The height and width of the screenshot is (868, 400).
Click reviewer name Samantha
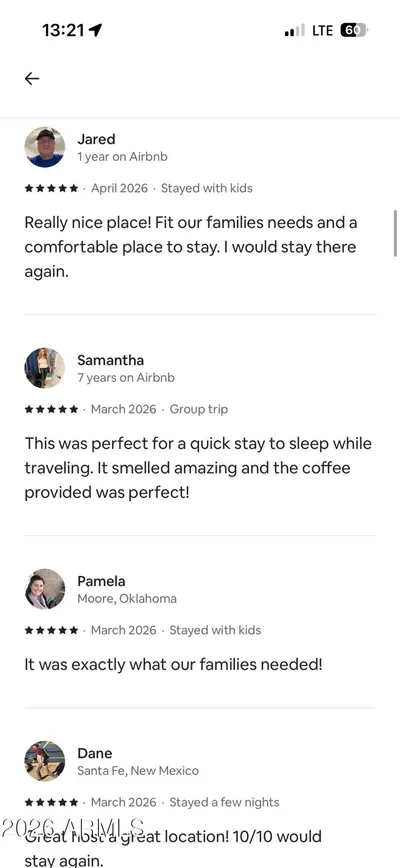click(x=111, y=360)
